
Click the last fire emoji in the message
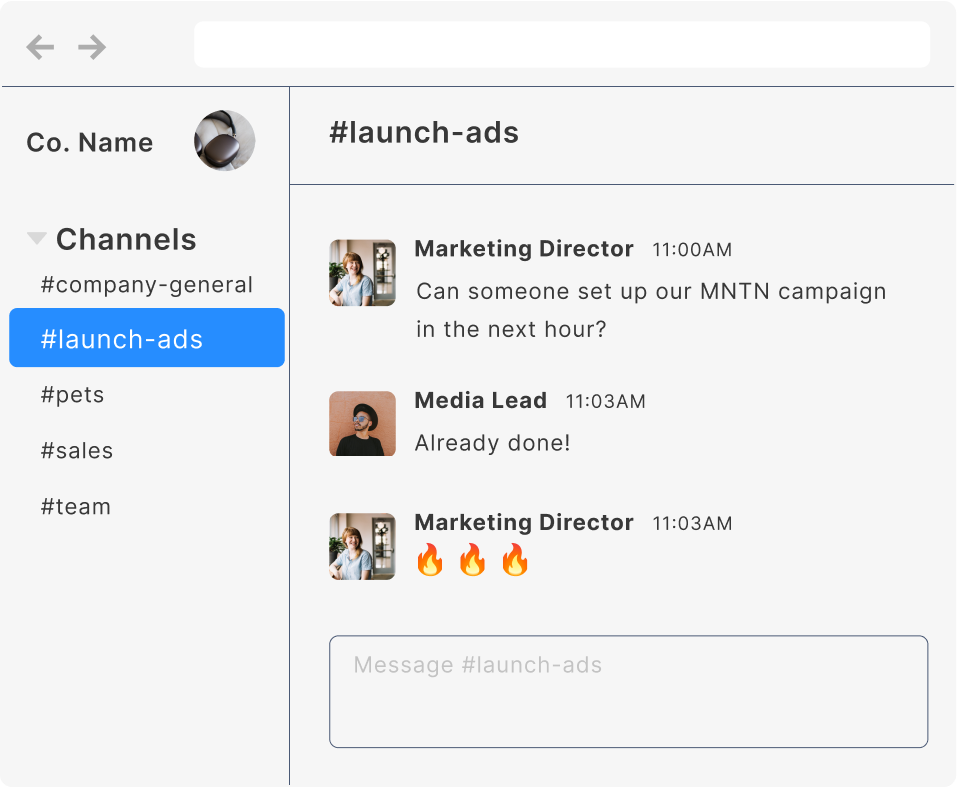tap(515, 560)
